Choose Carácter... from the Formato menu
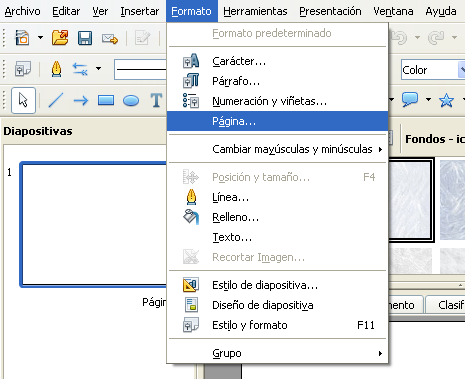The image size is (465, 379). [x=277, y=61]
